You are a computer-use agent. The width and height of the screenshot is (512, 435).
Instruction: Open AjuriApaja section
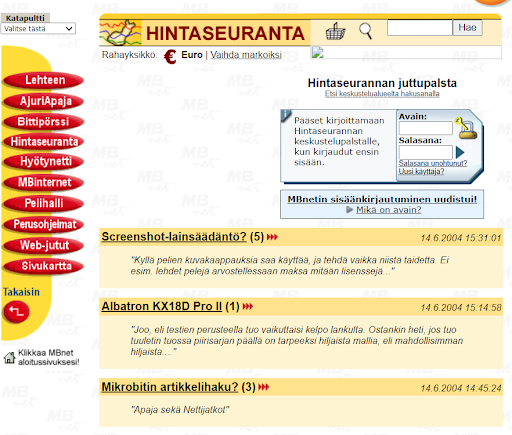coord(43,101)
